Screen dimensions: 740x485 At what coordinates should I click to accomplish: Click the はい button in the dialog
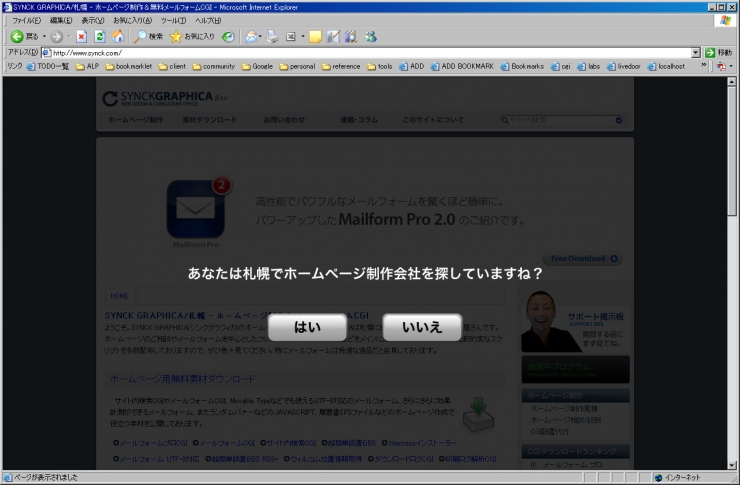point(307,327)
